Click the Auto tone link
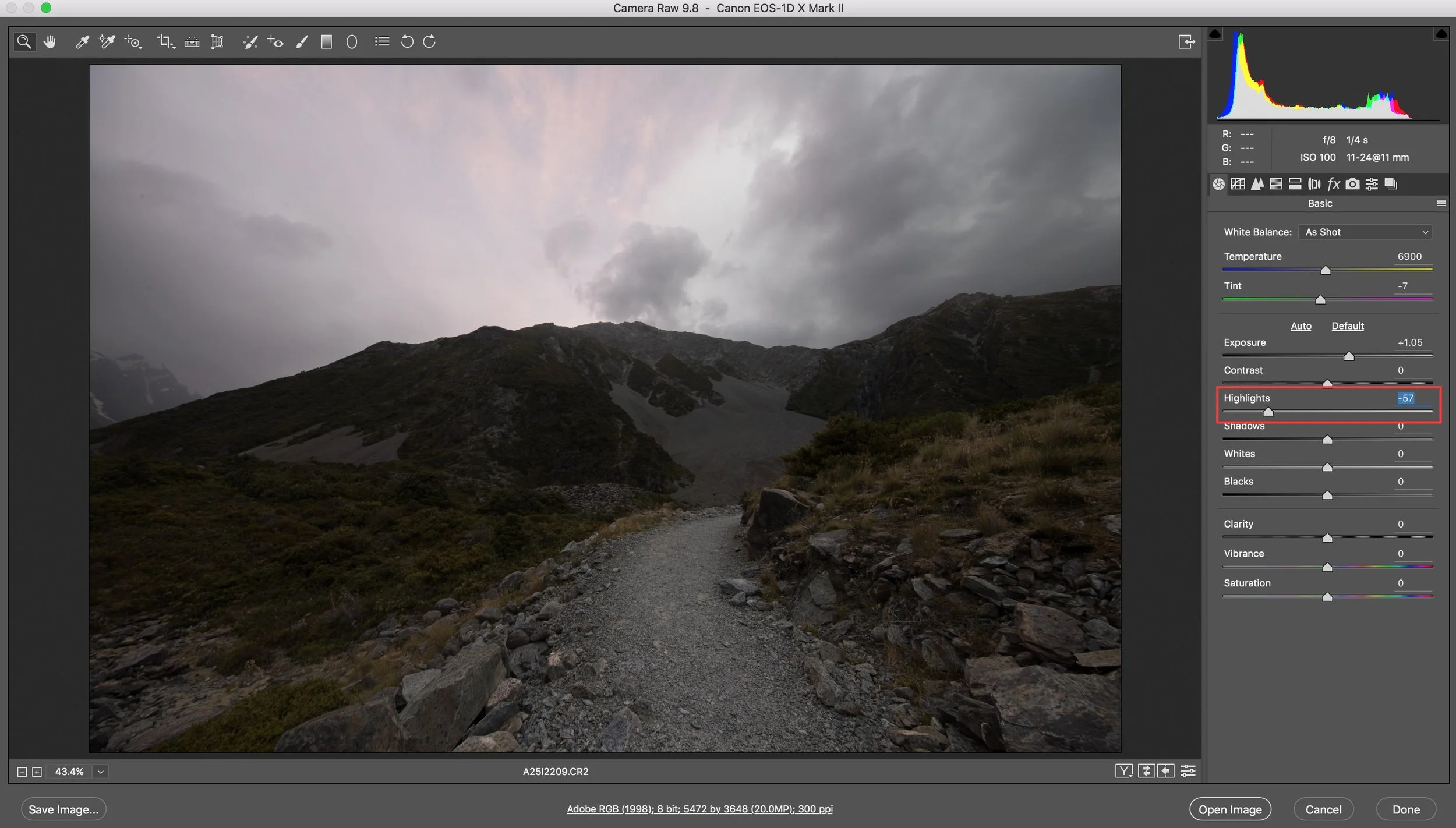1456x828 pixels. point(1301,326)
